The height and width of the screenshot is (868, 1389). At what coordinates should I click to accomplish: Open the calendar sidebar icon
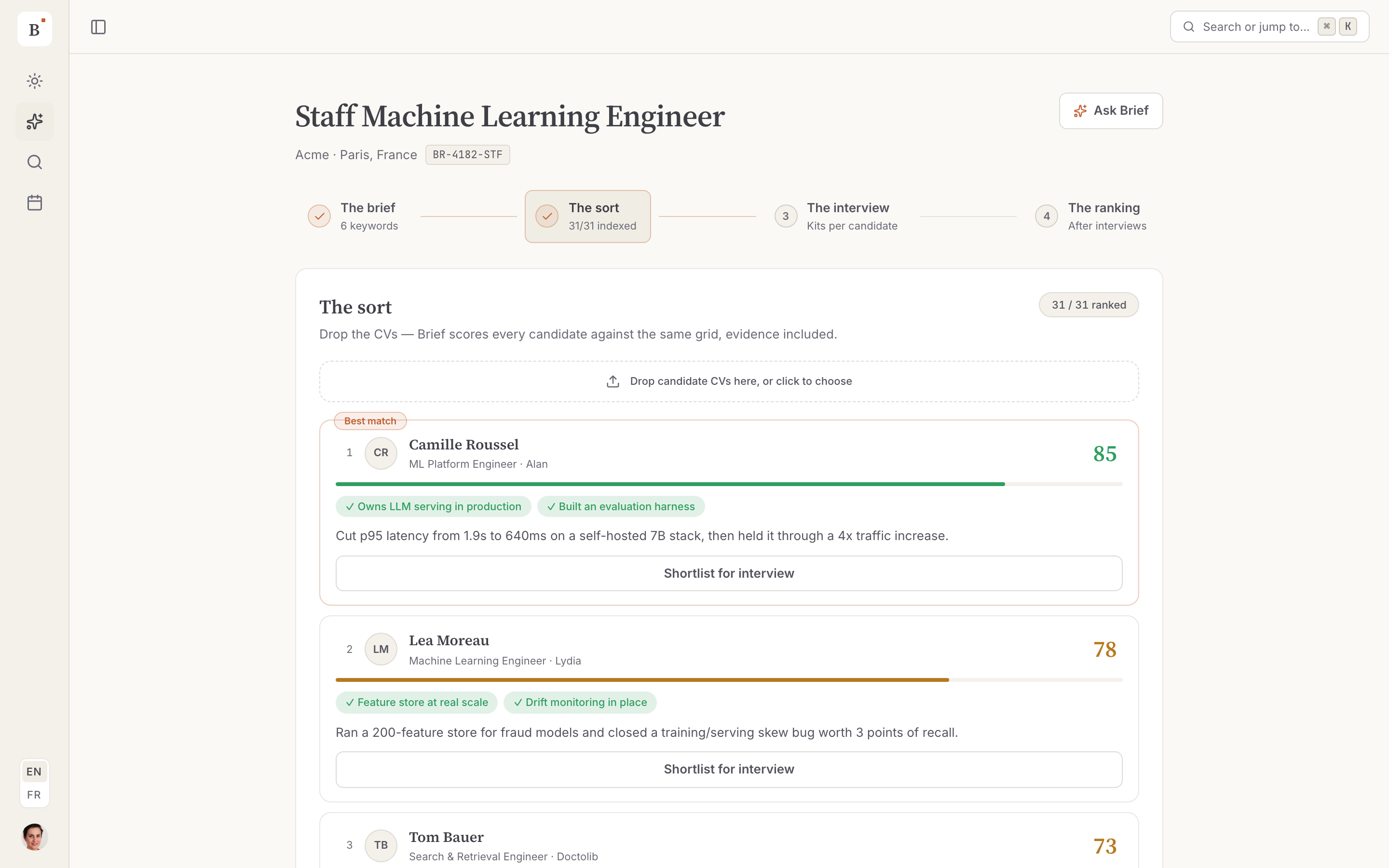coord(34,203)
